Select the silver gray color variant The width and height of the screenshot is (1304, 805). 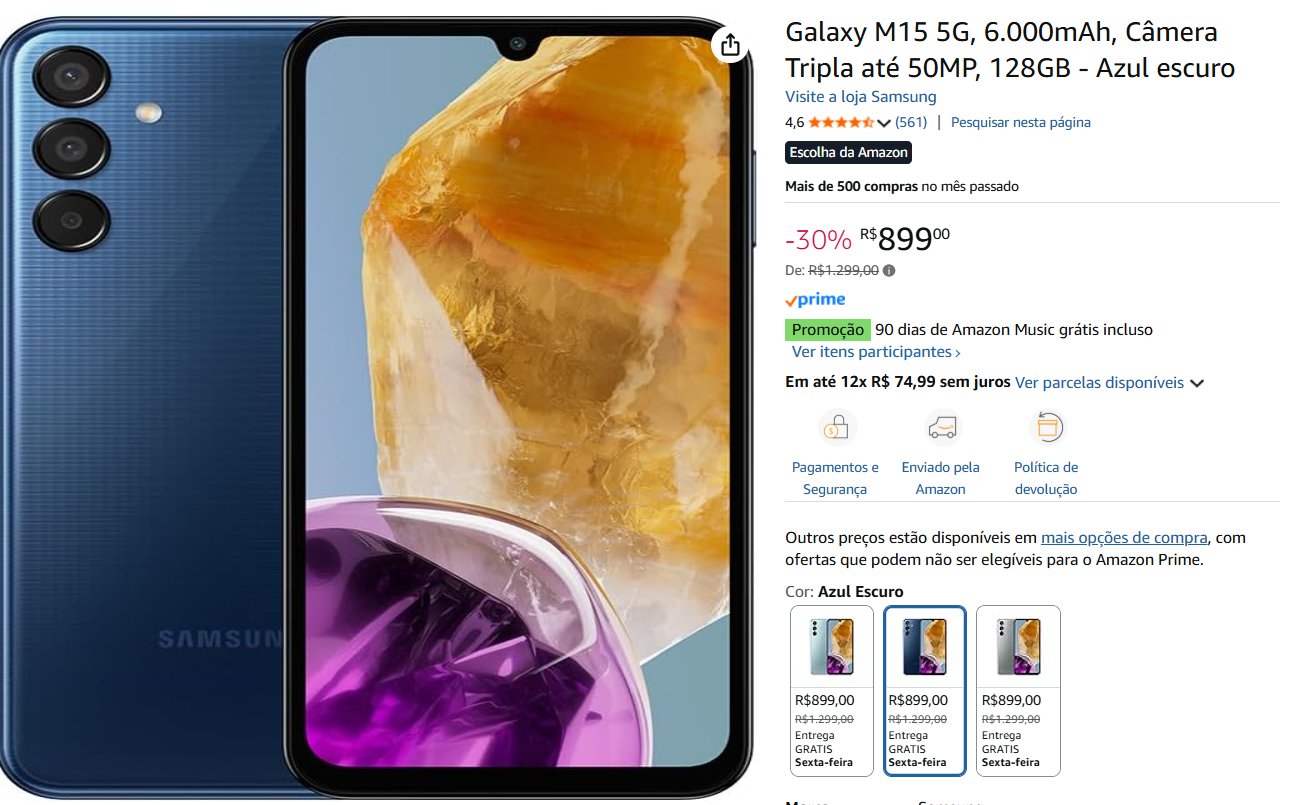(x=1018, y=690)
